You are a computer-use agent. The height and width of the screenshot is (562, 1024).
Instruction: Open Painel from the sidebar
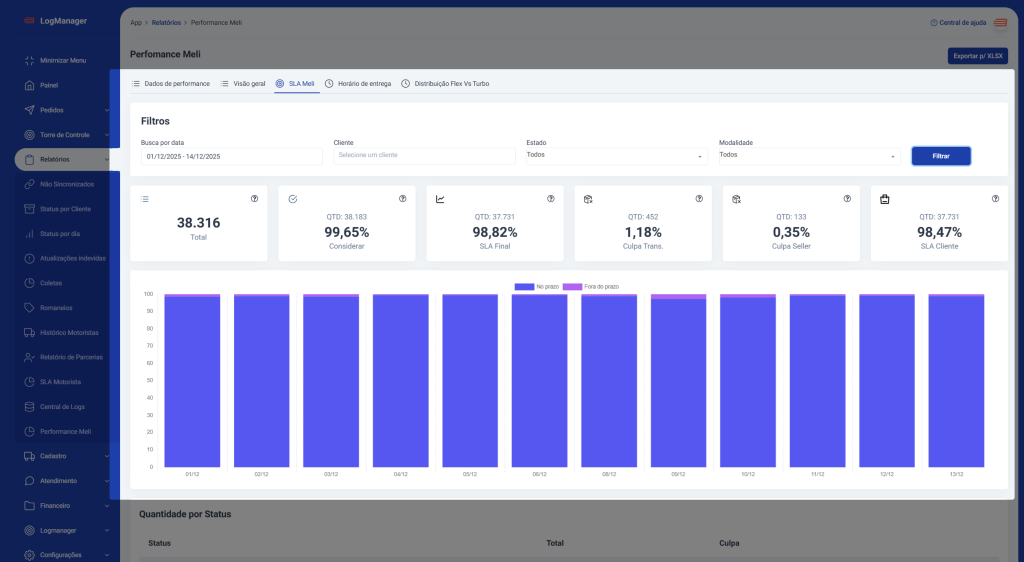click(48, 85)
